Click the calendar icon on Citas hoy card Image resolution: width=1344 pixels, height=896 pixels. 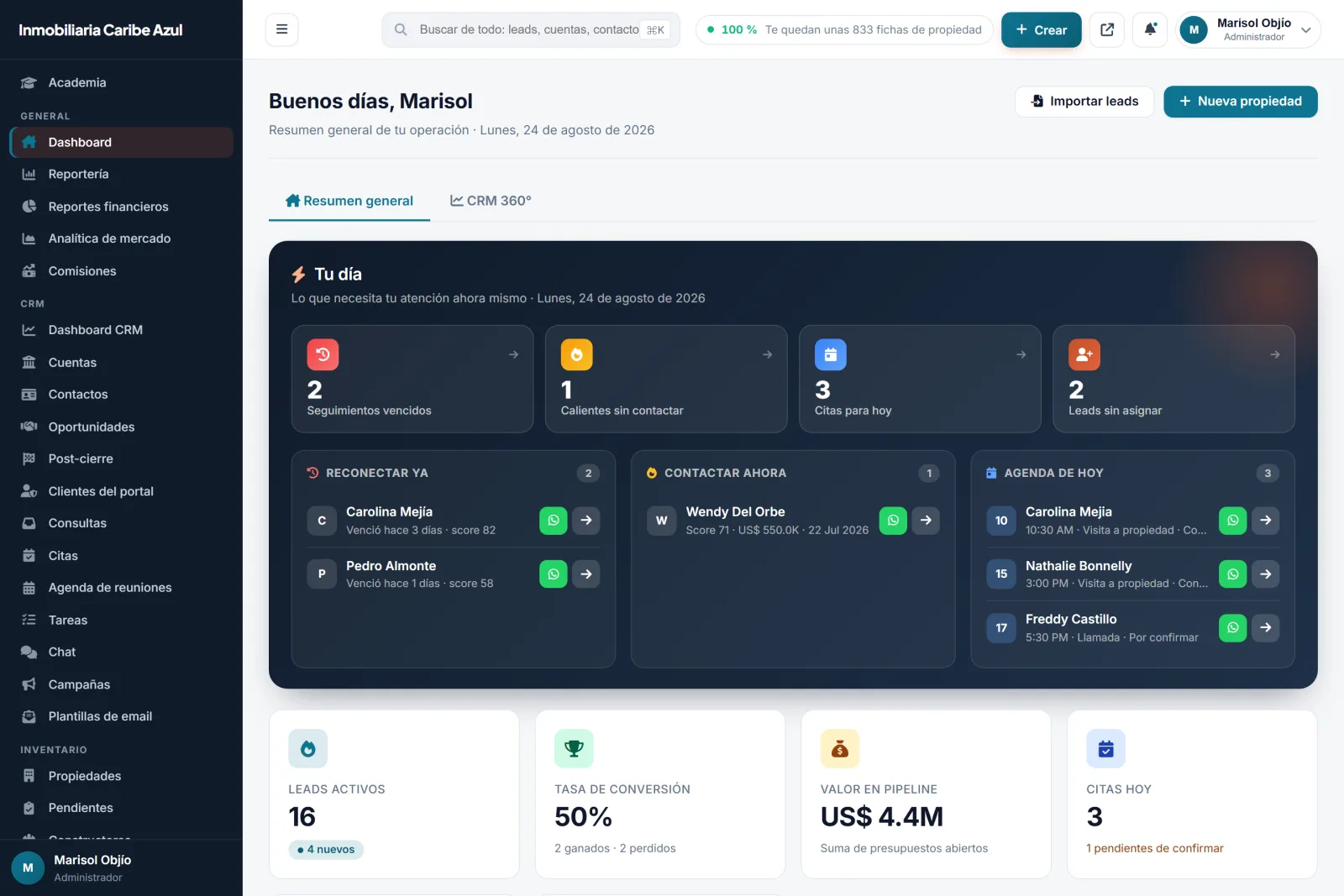click(1106, 748)
